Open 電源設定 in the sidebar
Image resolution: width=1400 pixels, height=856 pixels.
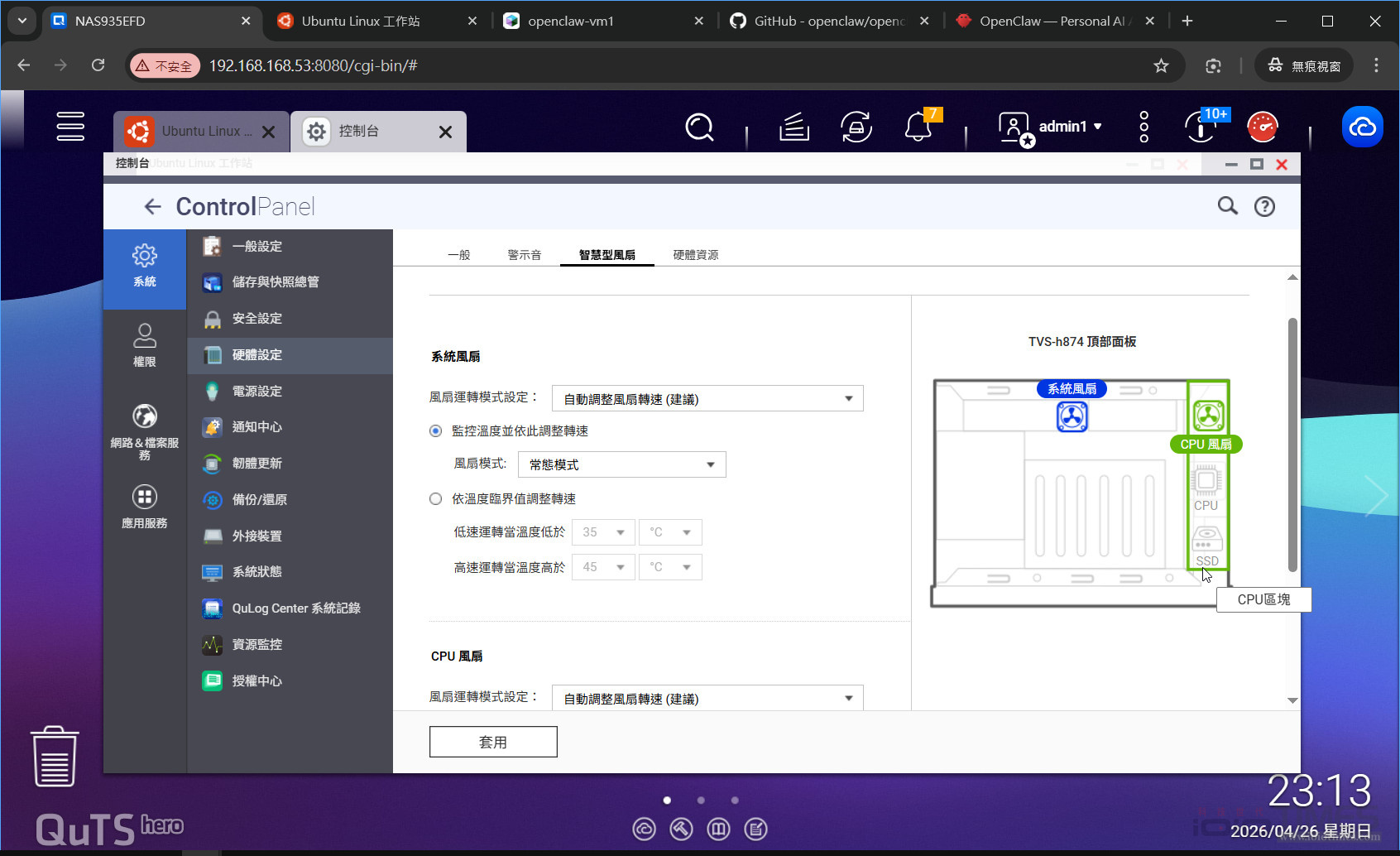(257, 391)
